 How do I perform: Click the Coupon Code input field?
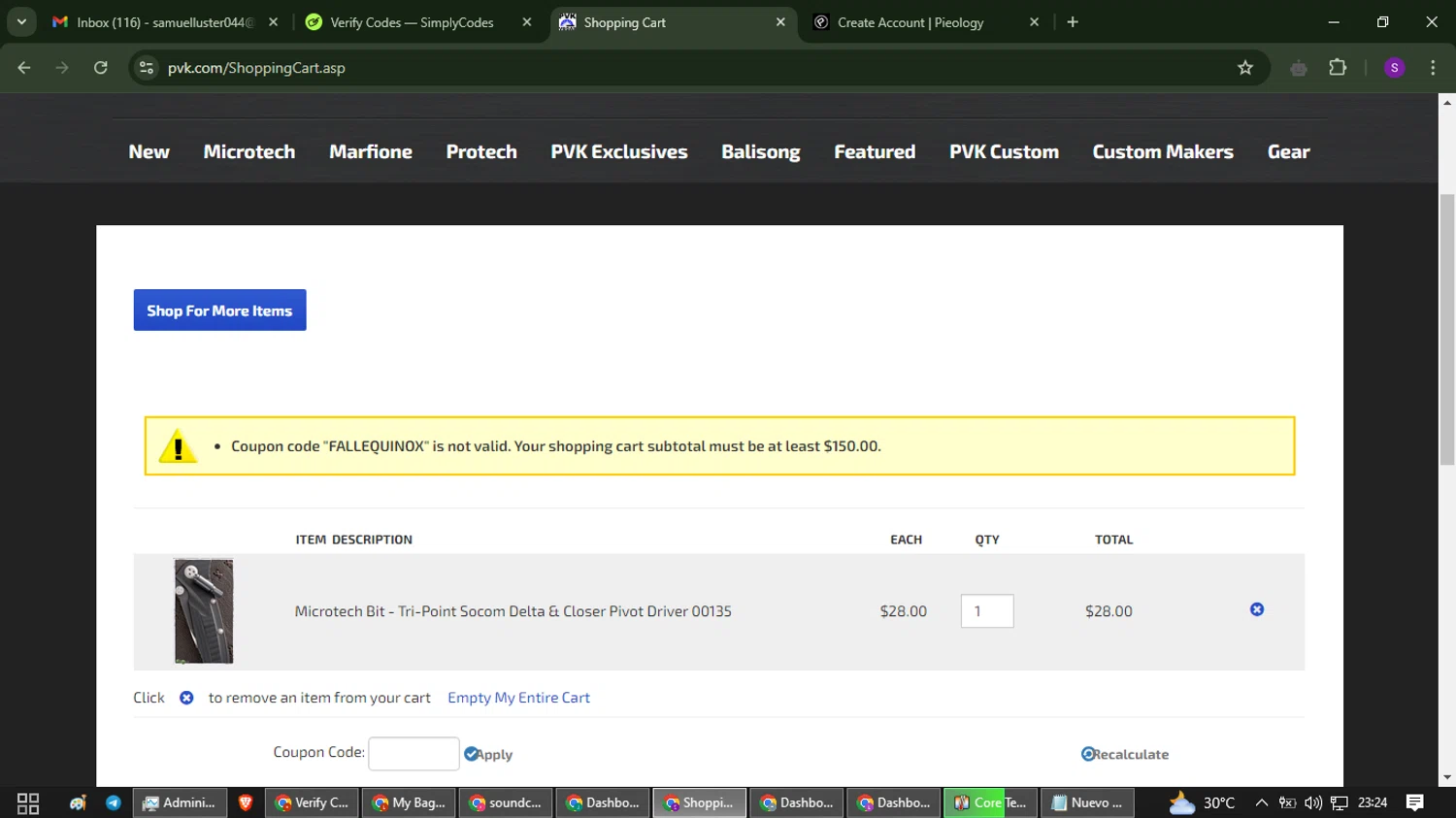pos(414,753)
